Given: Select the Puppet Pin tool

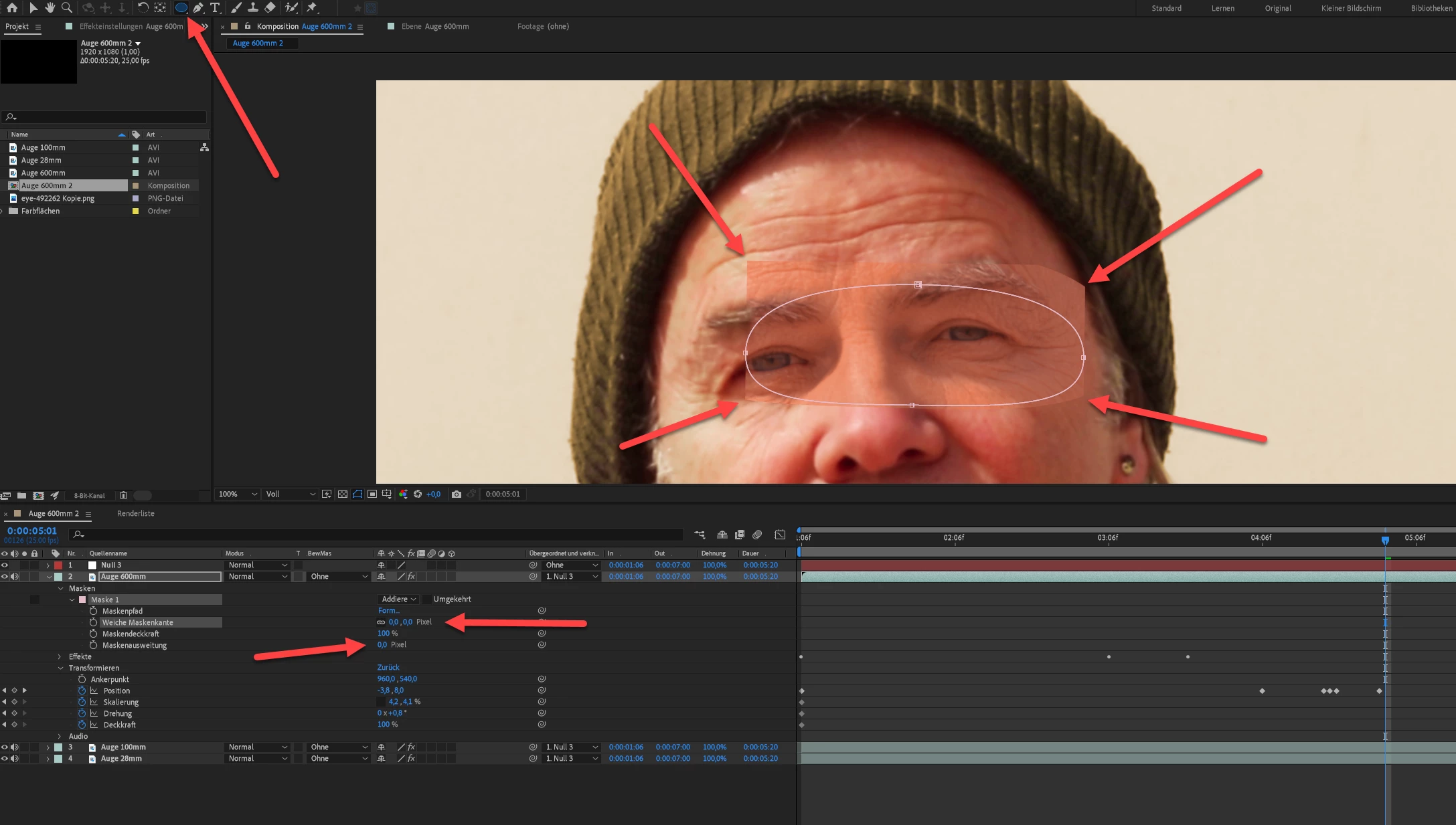Looking at the screenshot, I should 312,8.
